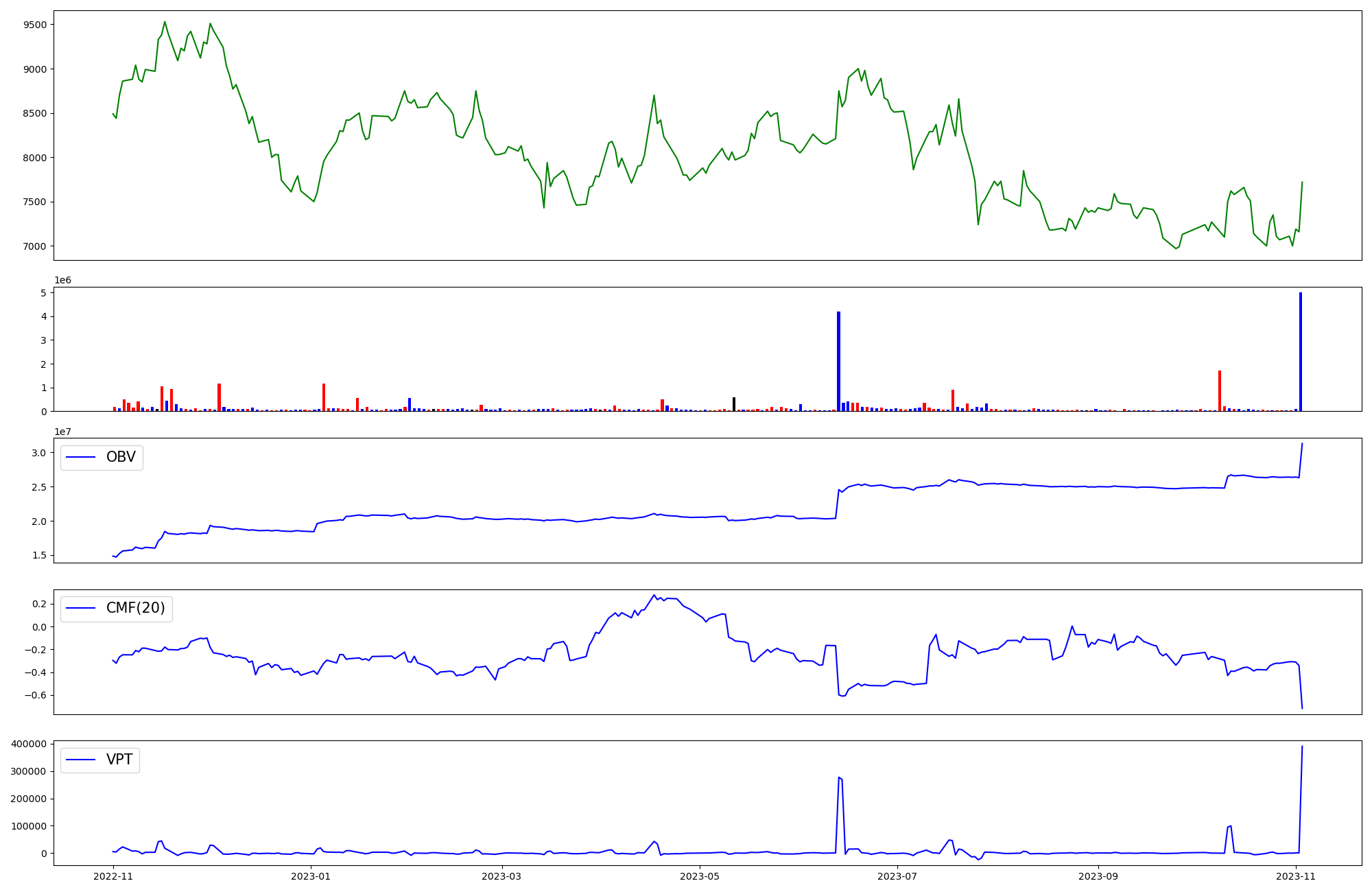
Task: Click the tall red volume bar in October 2023
Action: point(1220,390)
